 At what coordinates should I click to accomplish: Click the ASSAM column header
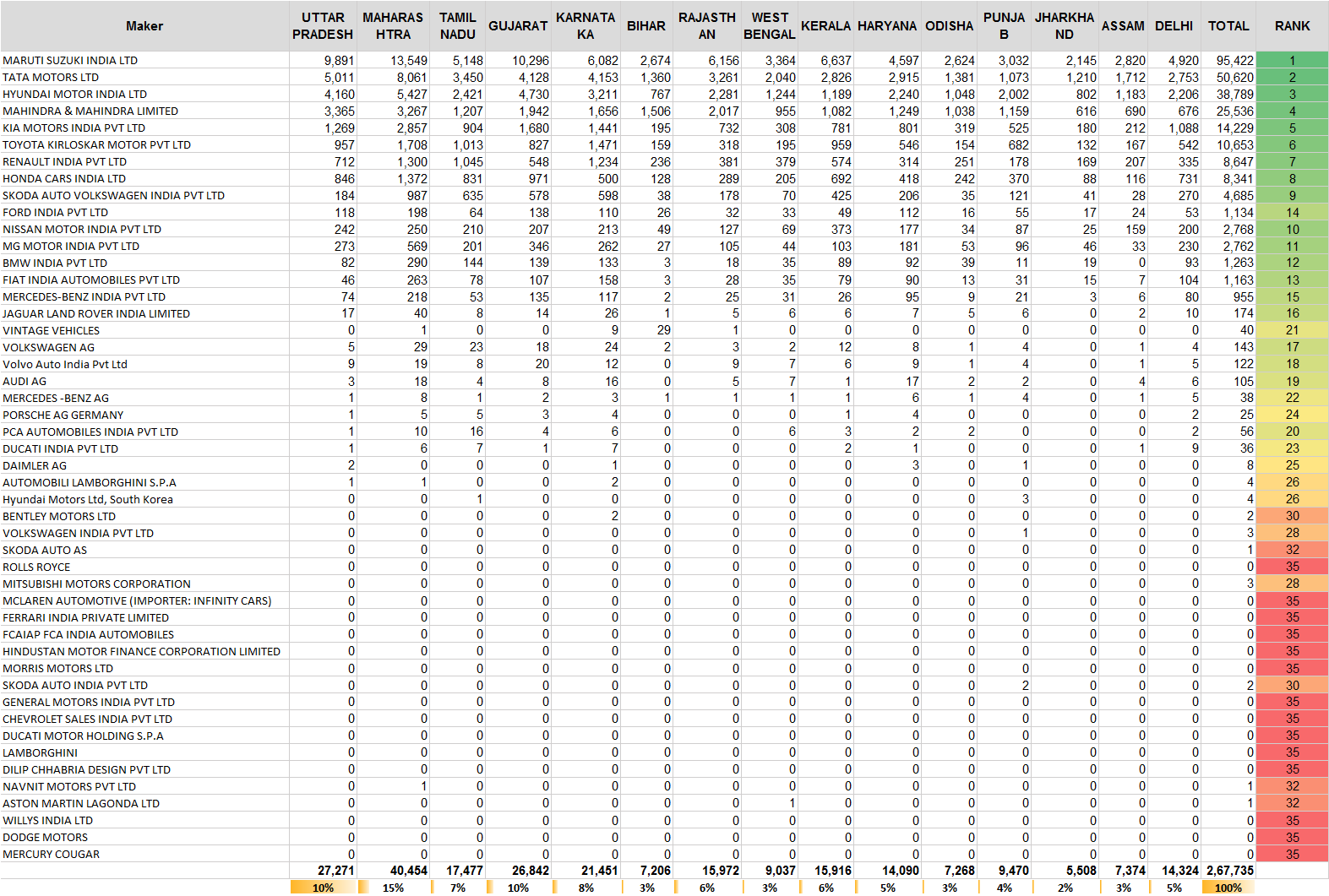1123,26
